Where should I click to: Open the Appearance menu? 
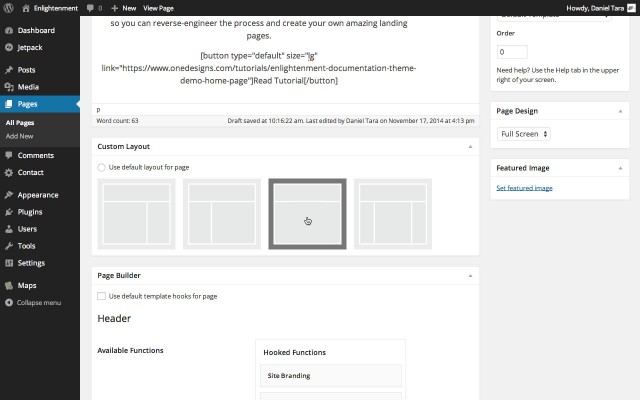38,195
